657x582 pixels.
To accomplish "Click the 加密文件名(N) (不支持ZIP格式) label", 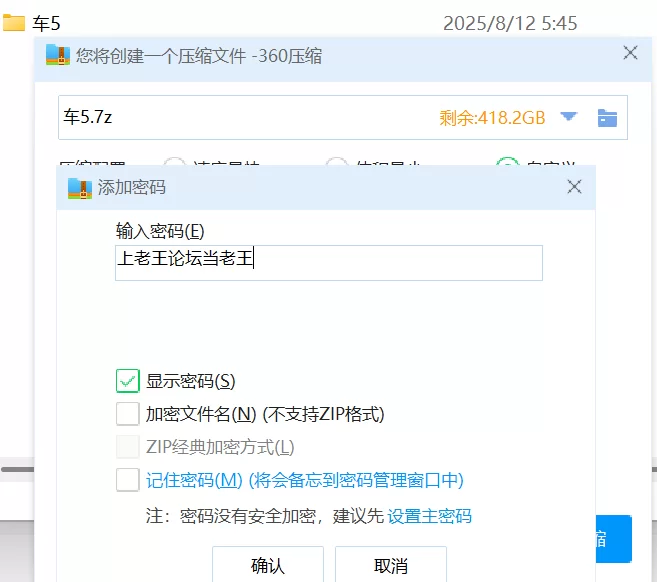I will tap(265, 414).
